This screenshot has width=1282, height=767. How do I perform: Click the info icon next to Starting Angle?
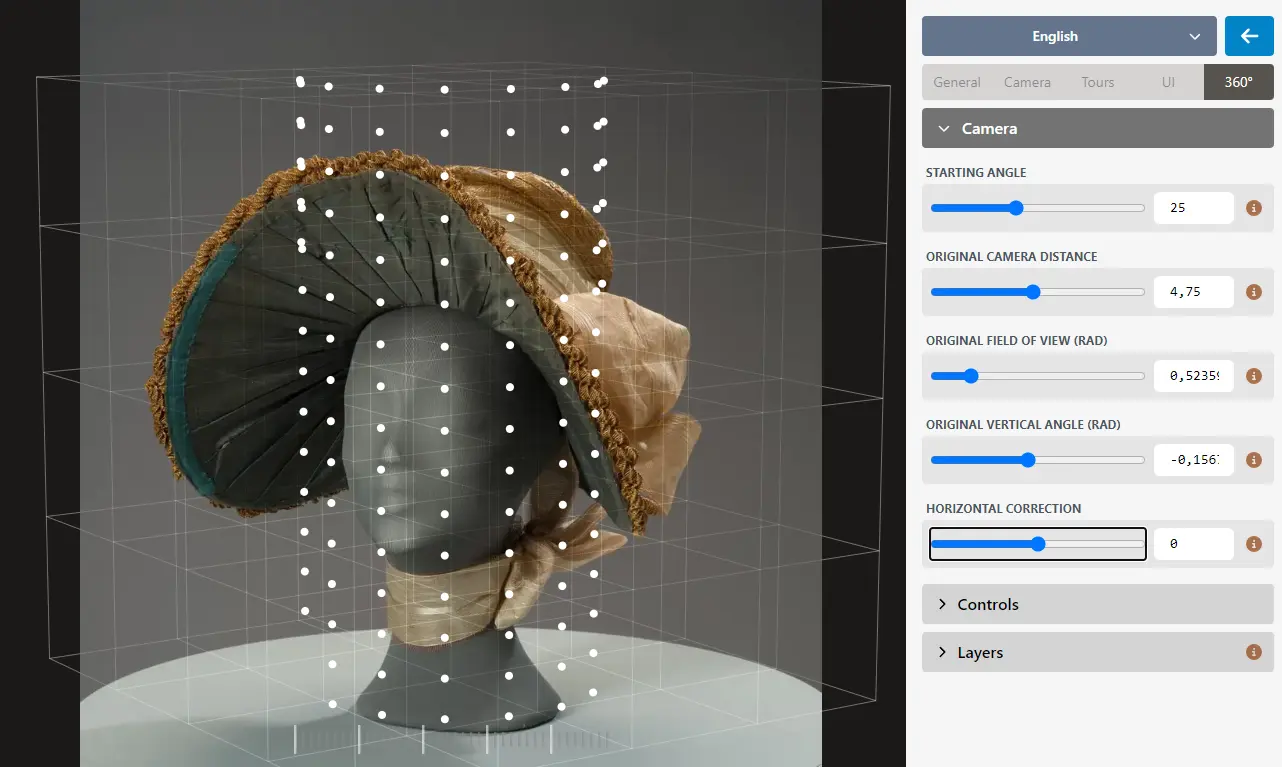point(1254,208)
